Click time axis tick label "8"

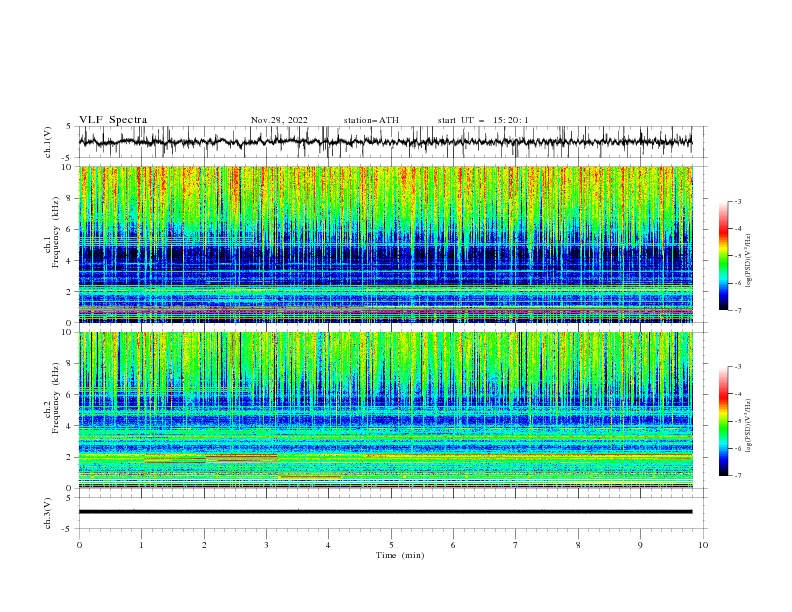pos(578,545)
